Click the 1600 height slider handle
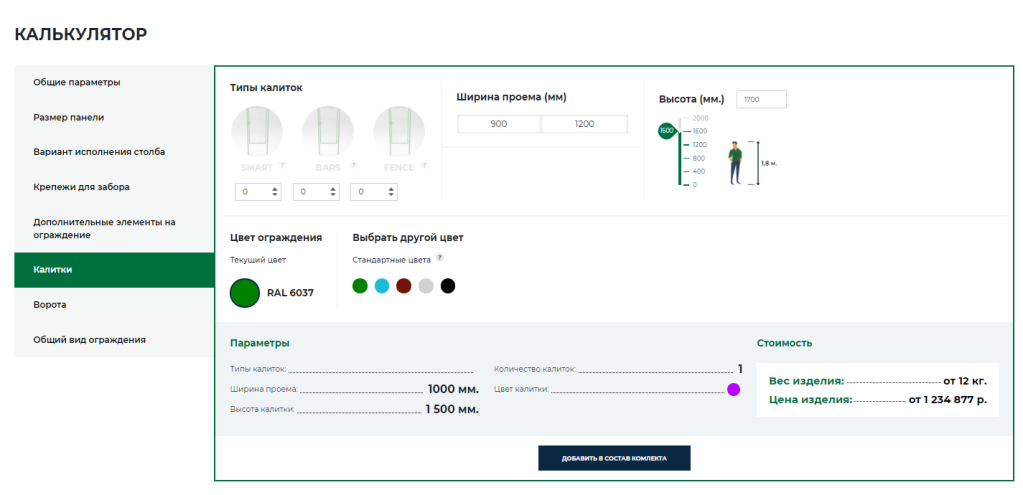This screenshot has width=1023, height=495. [667, 131]
